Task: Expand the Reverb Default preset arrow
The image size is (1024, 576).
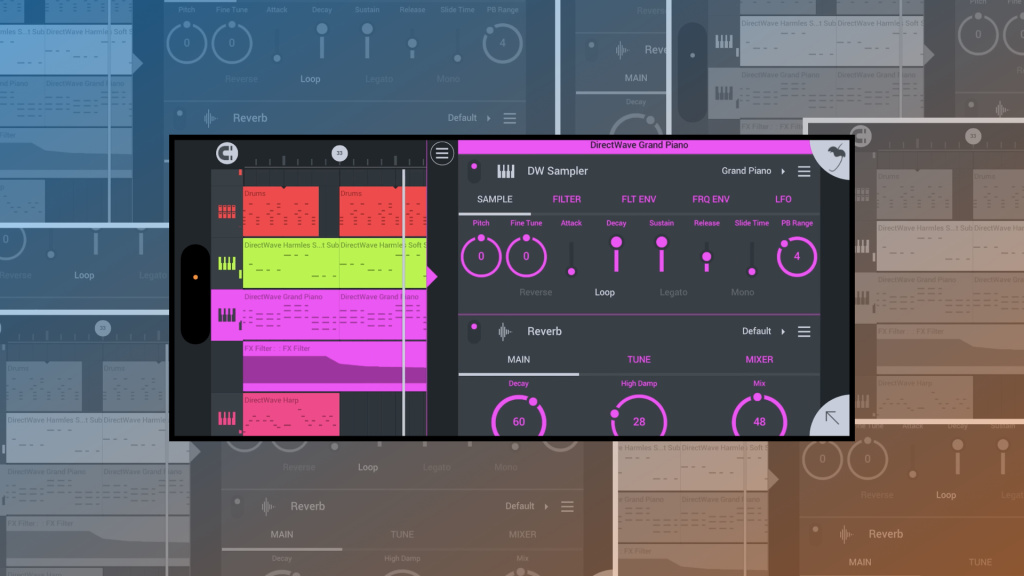Action: pyautogui.click(x=783, y=332)
